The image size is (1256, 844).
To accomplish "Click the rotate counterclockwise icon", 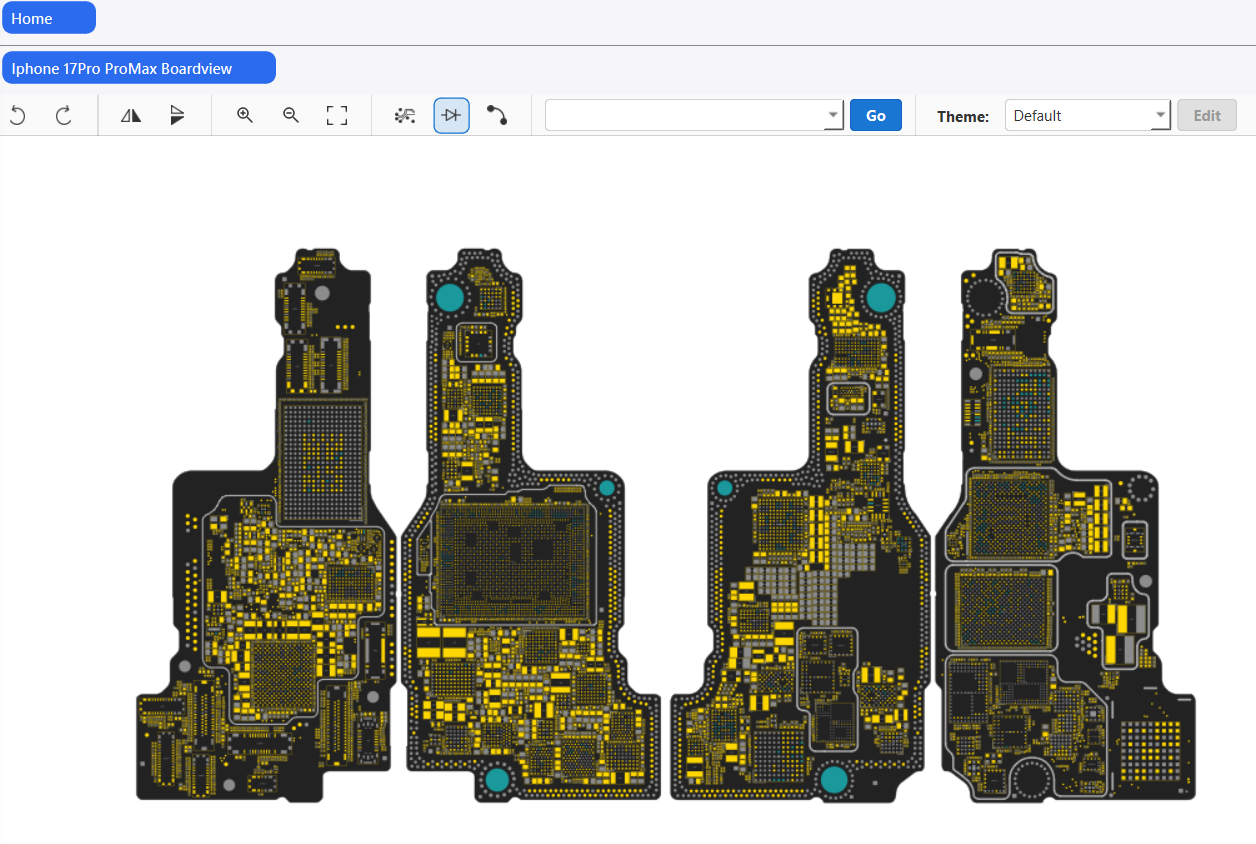I will [x=17, y=115].
